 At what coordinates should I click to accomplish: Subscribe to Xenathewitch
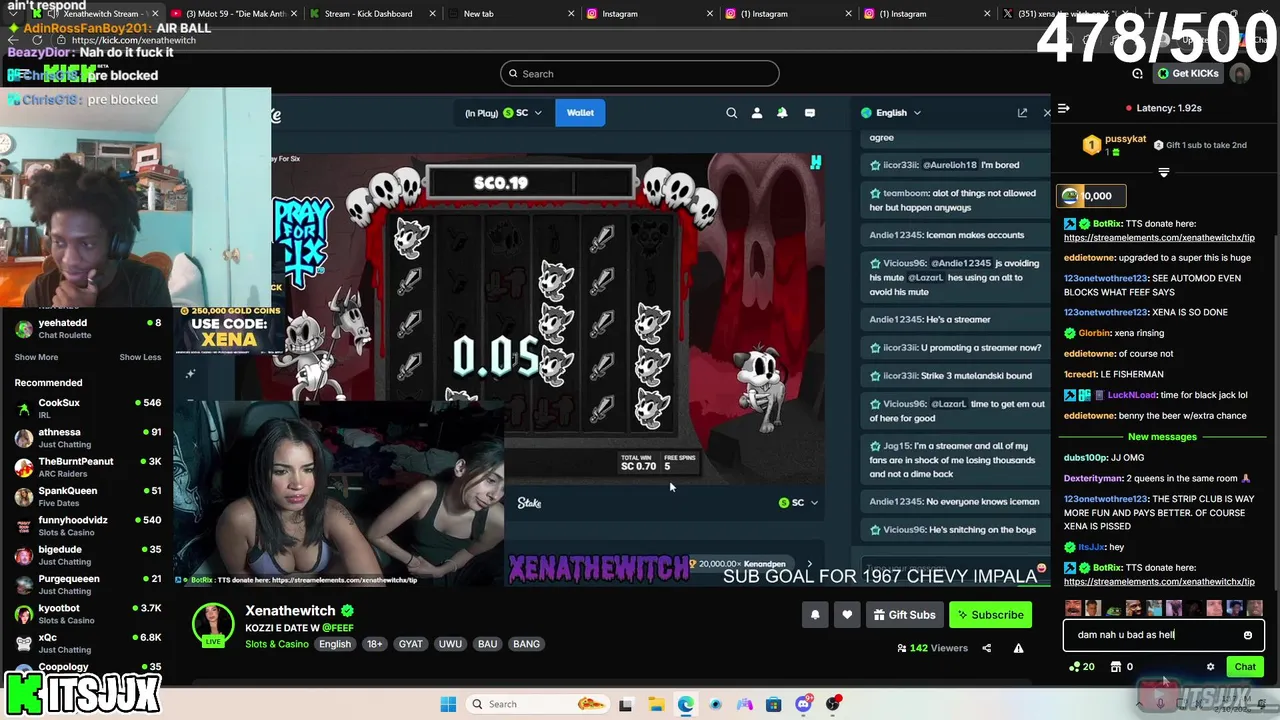coord(990,615)
